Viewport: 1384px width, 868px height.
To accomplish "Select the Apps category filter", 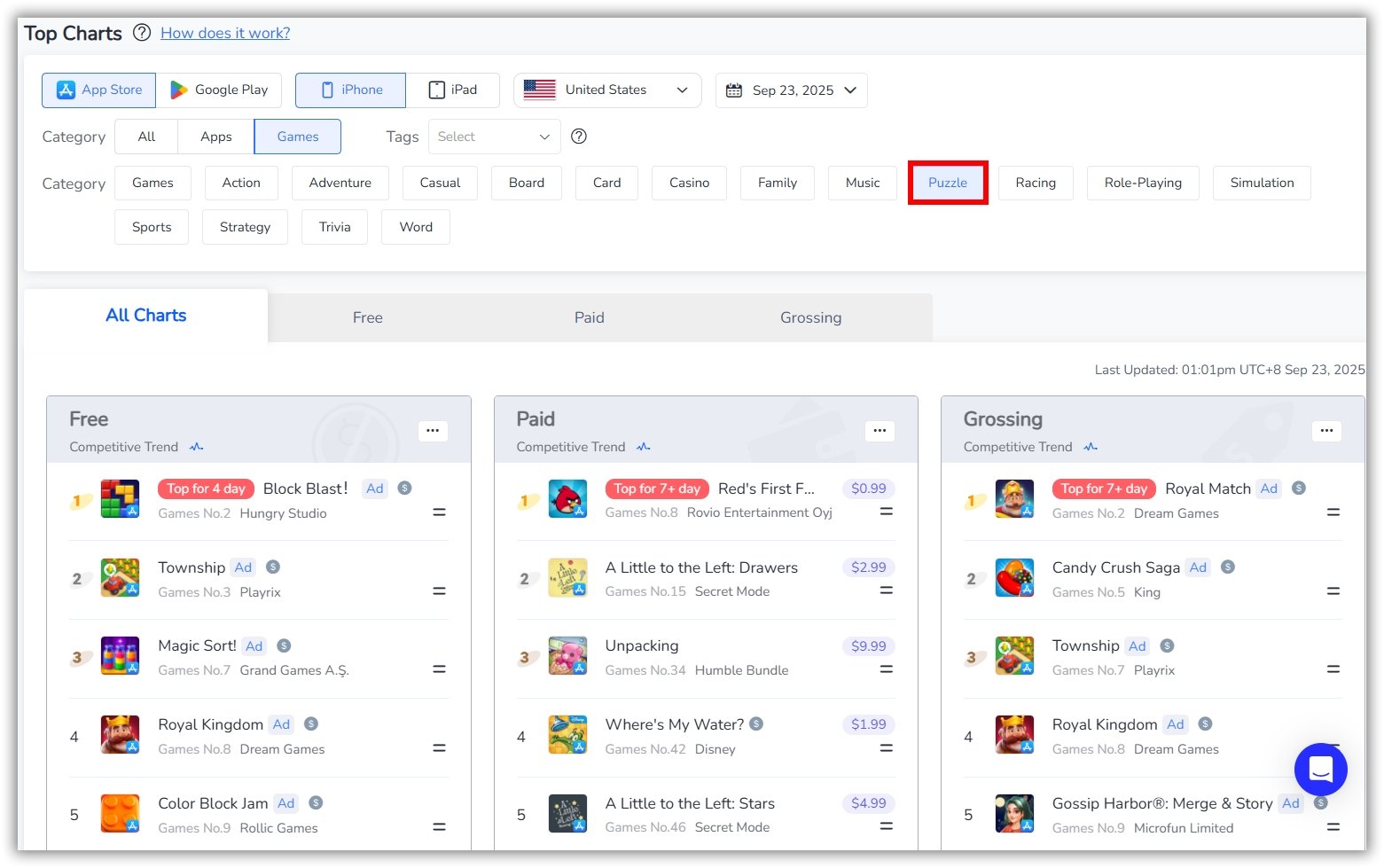I will pyautogui.click(x=216, y=137).
